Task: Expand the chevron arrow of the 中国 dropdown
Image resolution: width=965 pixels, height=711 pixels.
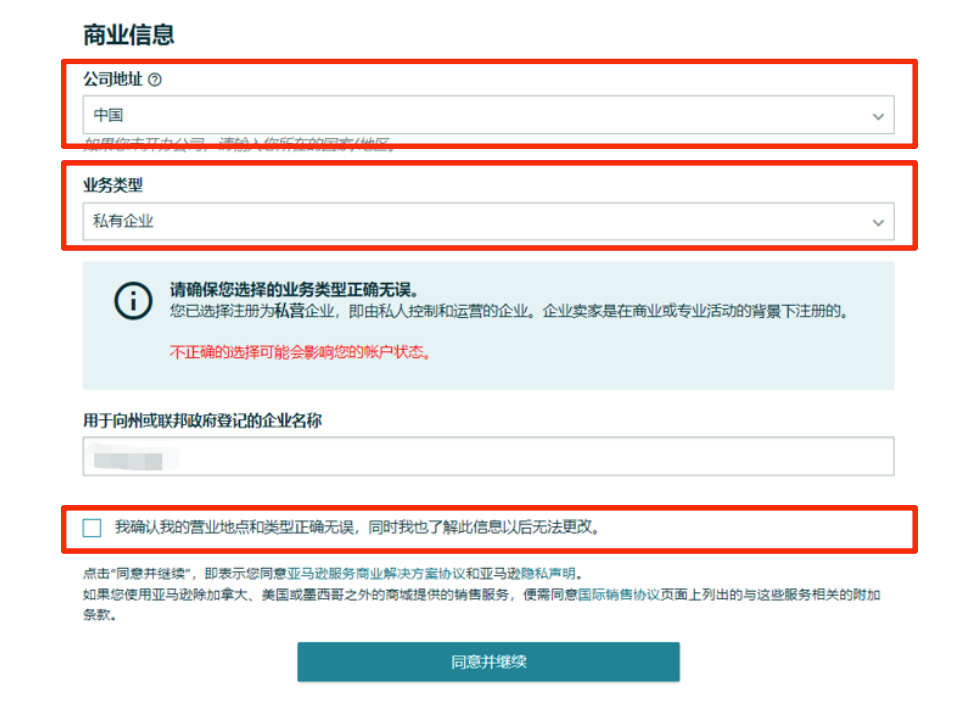Action: coord(878,116)
